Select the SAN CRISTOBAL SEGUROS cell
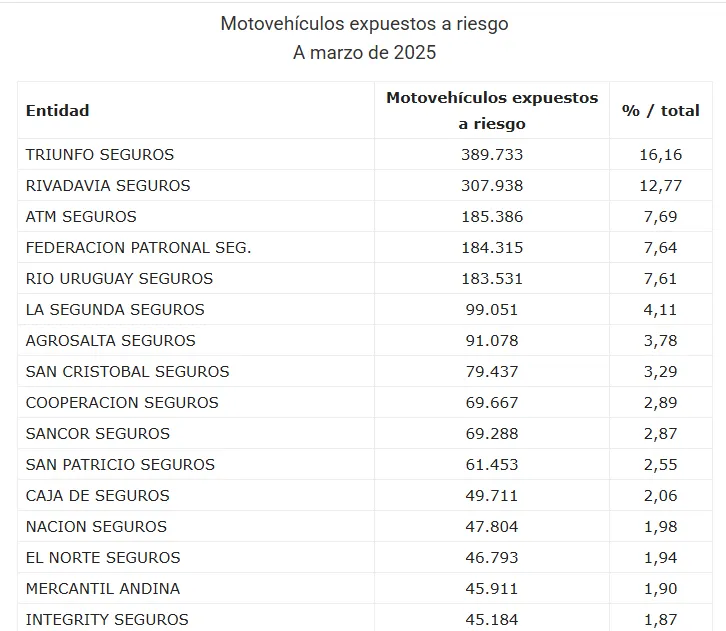The height and width of the screenshot is (631, 726). tap(128, 372)
